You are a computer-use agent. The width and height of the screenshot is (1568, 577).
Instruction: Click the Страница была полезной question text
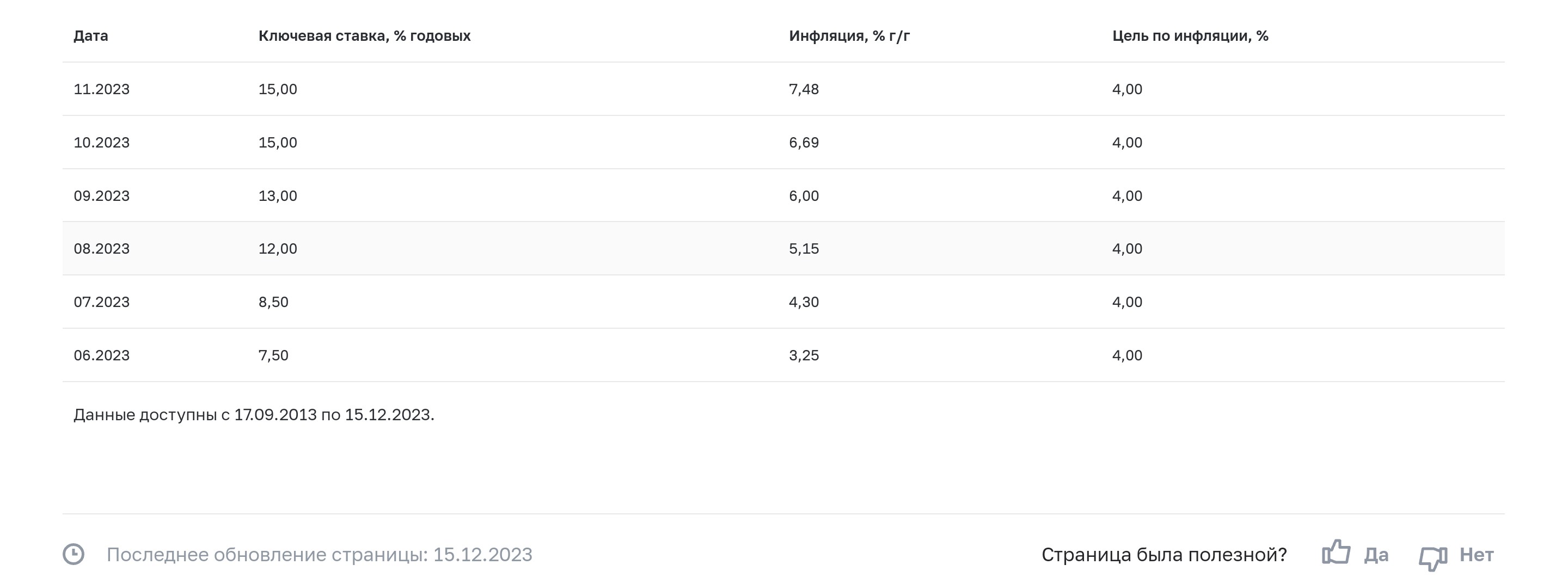(x=1164, y=555)
